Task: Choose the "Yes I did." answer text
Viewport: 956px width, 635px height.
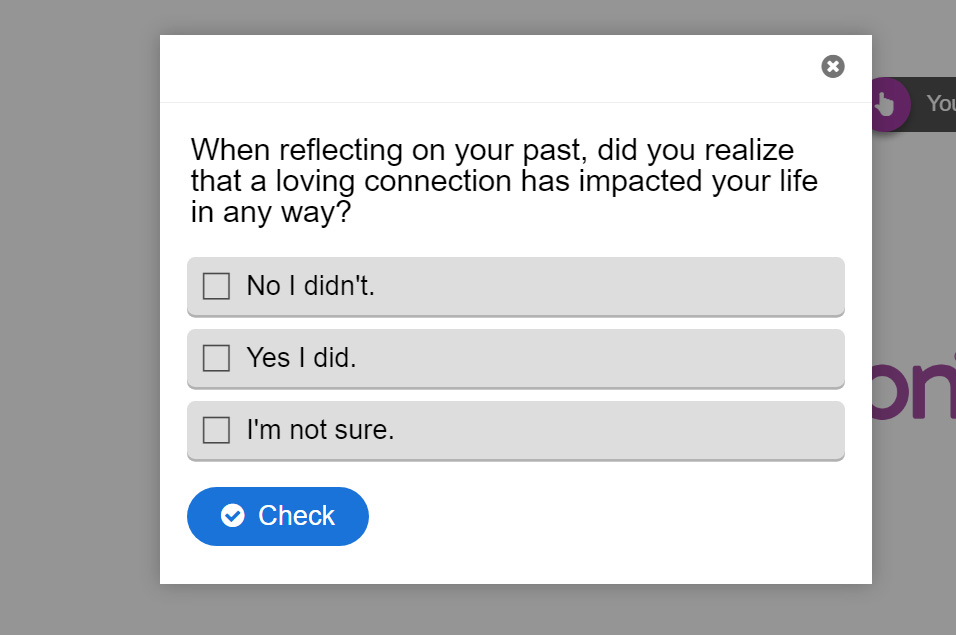Action: coord(301,358)
